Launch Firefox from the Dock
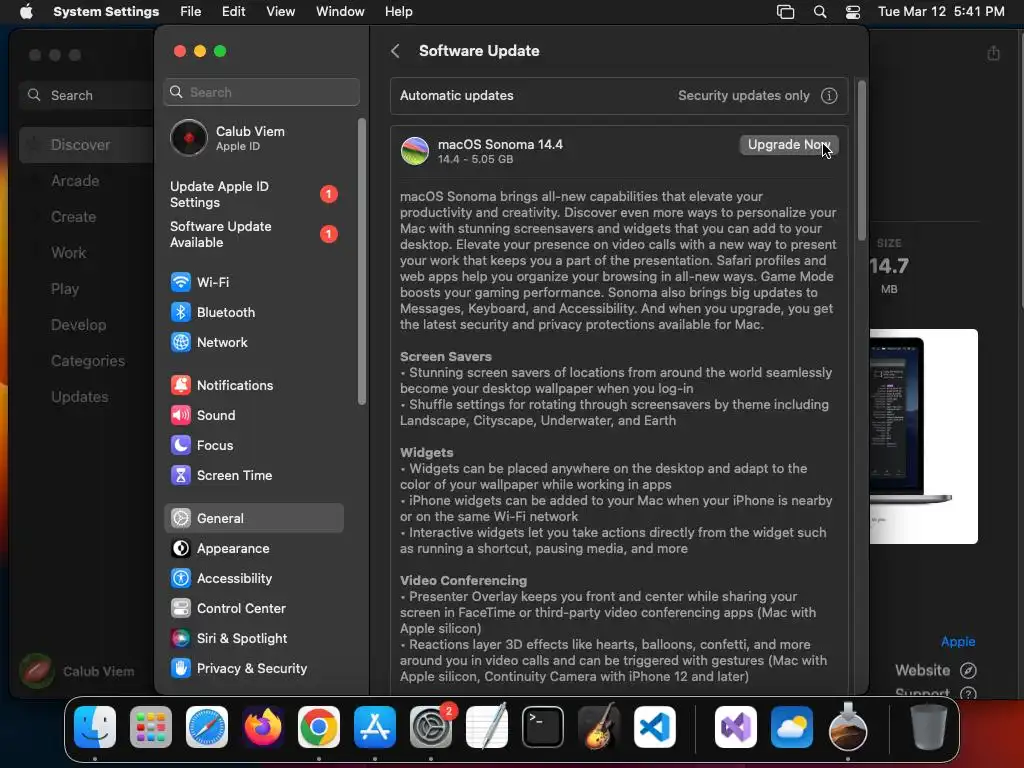Screen dimensions: 1024x768 tap(263, 727)
